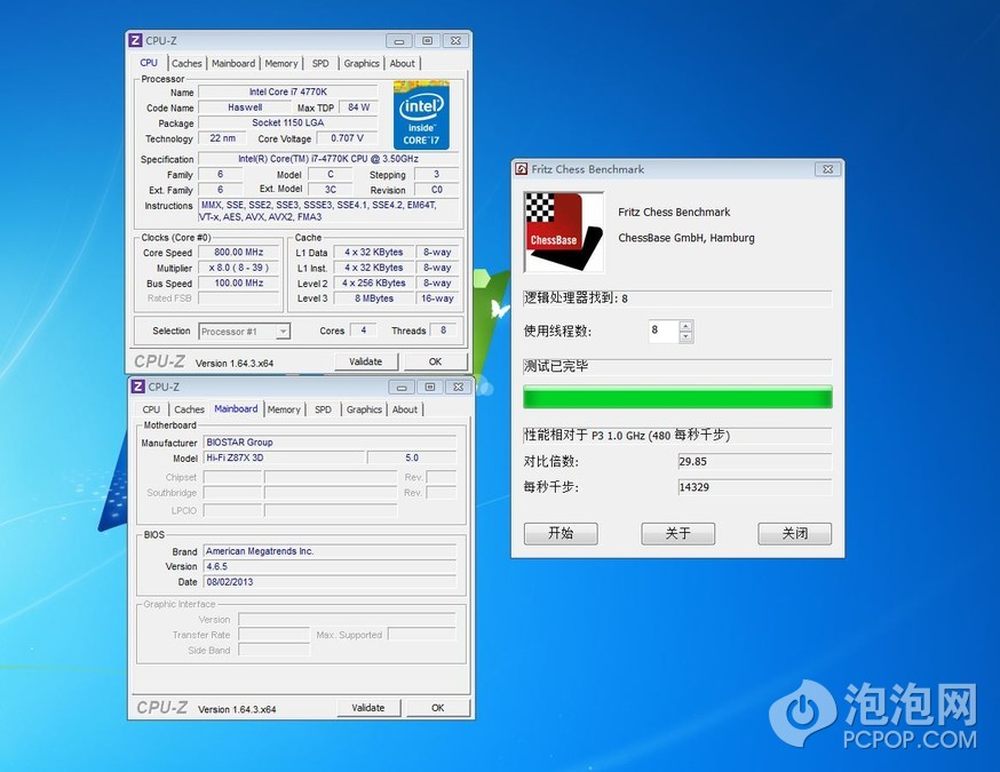Click the Manufacturer value BIOSTAR Group
Screen dimensions: 1000x772
coord(330,442)
